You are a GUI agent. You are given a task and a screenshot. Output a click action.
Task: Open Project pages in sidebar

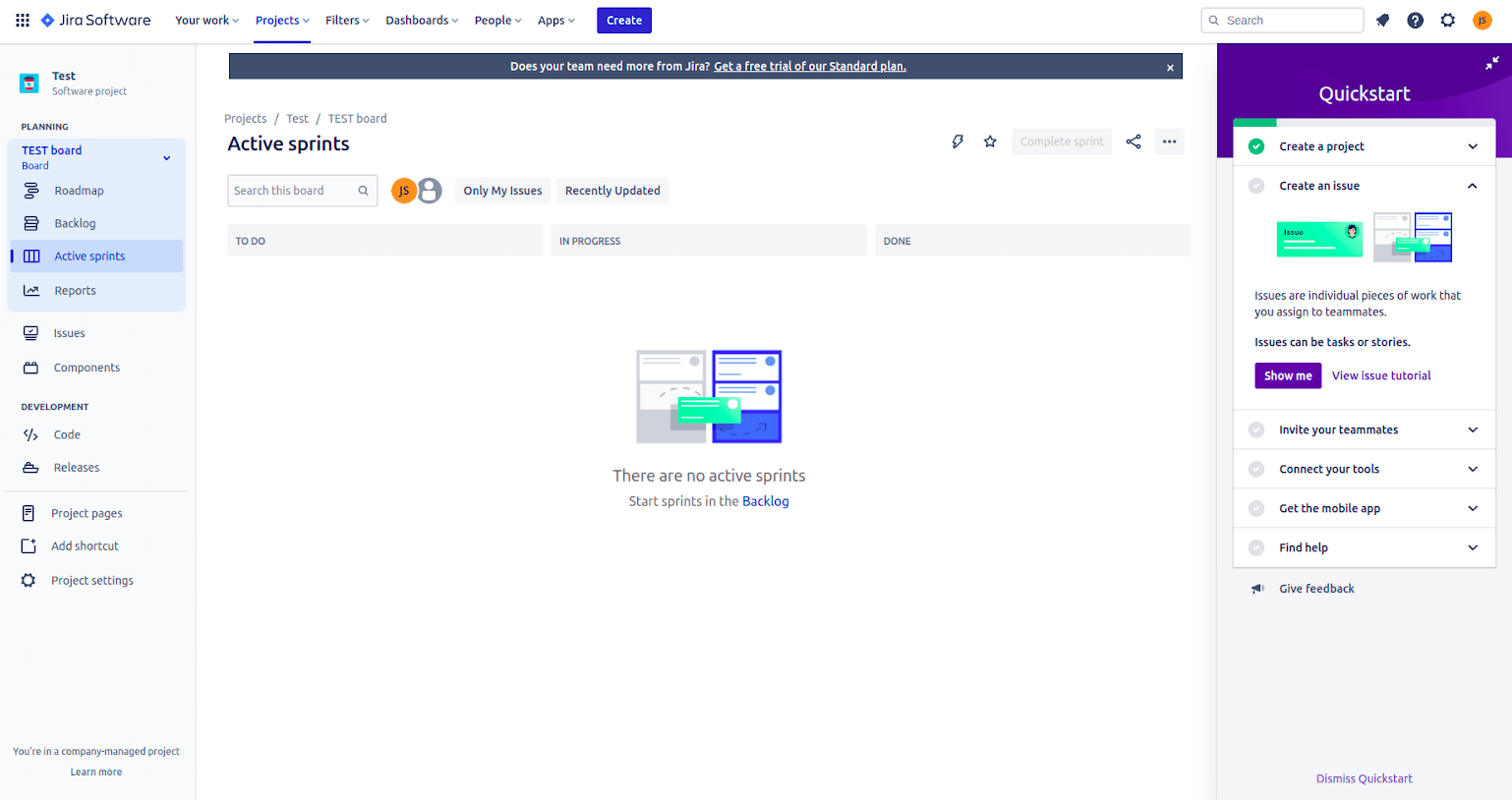click(96, 513)
